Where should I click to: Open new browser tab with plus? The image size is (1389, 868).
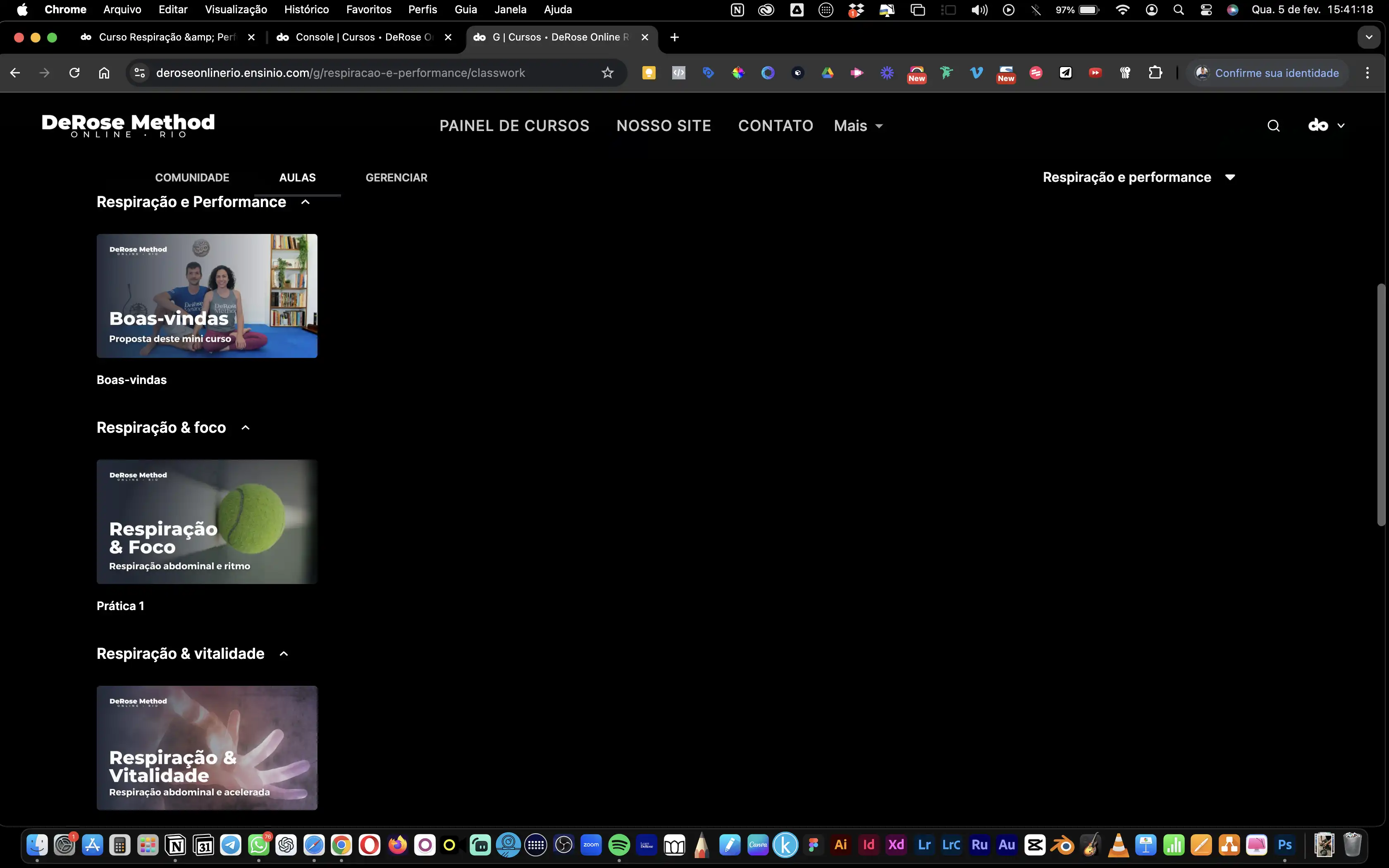point(674,37)
